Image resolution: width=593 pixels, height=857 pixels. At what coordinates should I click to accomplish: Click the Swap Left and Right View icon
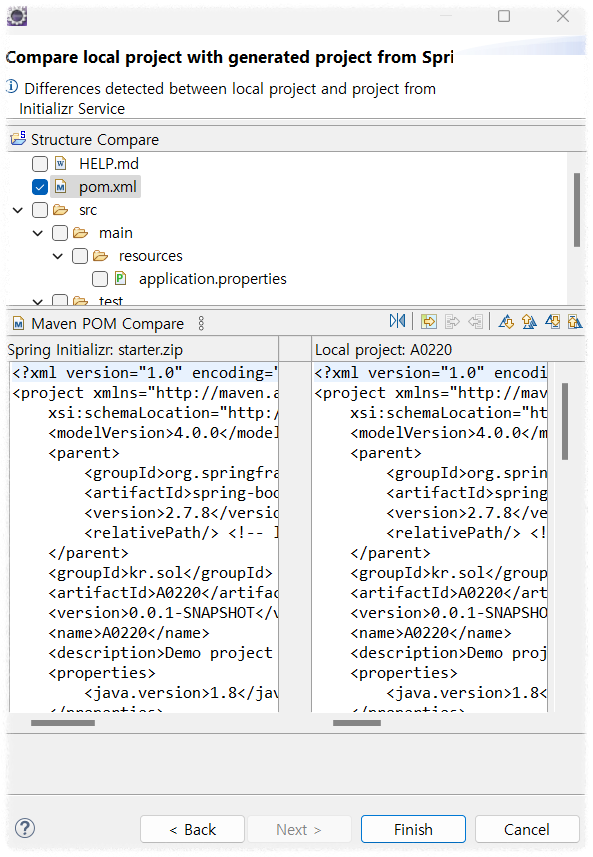397,321
